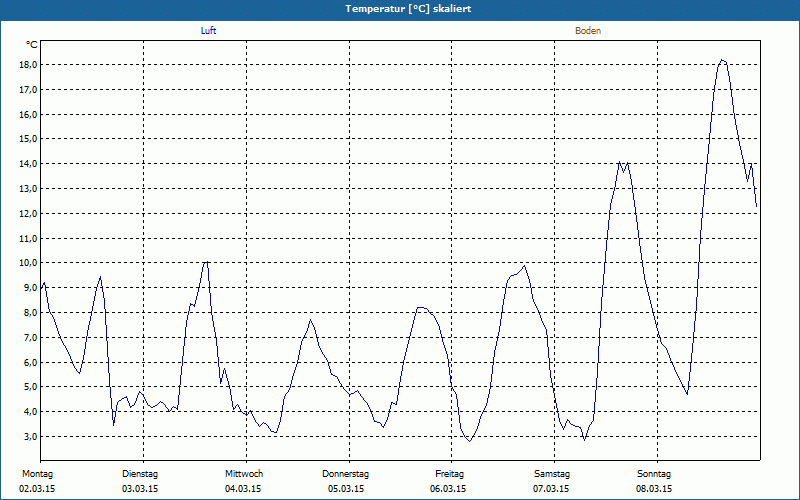The width and height of the screenshot is (800, 500).
Task: Click the Montag day label
Action: [x=37, y=474]
